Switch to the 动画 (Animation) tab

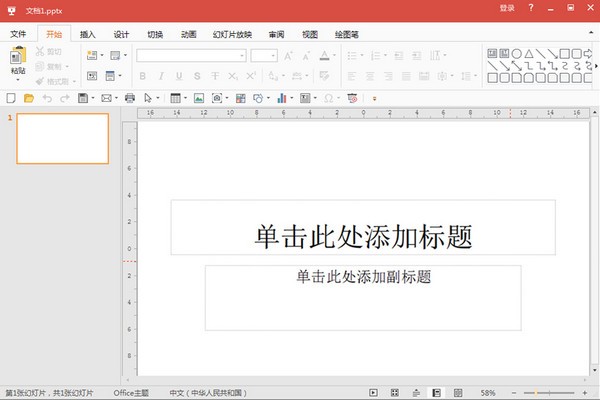pos(188,33)
